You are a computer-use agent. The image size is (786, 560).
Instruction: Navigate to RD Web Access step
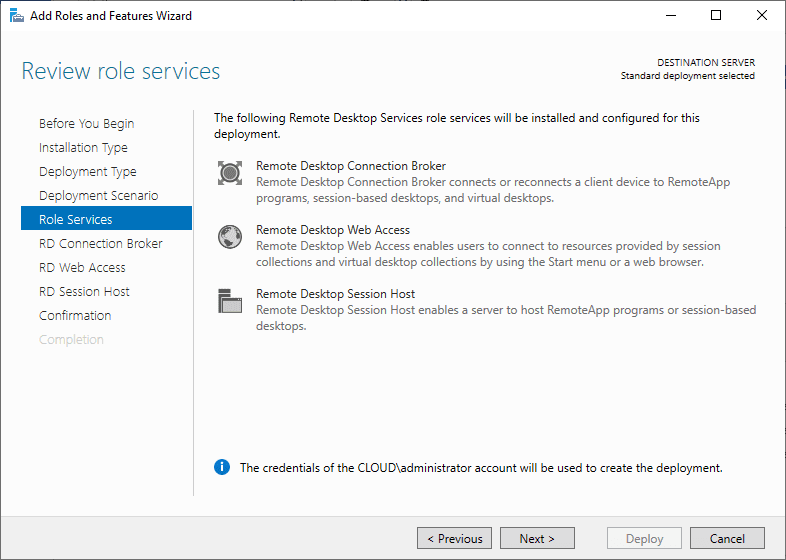click(82, 268)
